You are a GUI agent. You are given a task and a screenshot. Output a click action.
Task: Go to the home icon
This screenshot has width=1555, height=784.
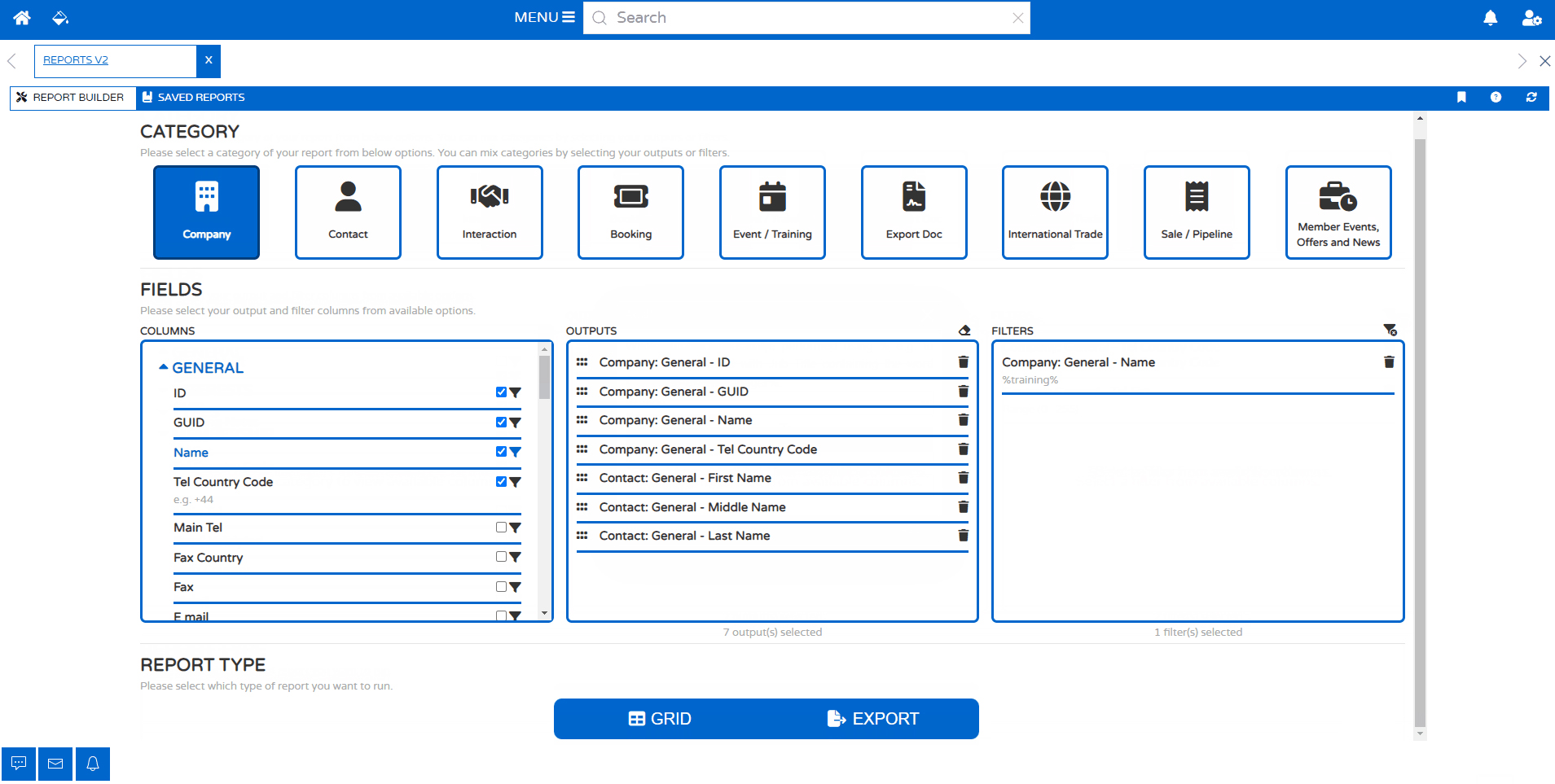[22, 17]
